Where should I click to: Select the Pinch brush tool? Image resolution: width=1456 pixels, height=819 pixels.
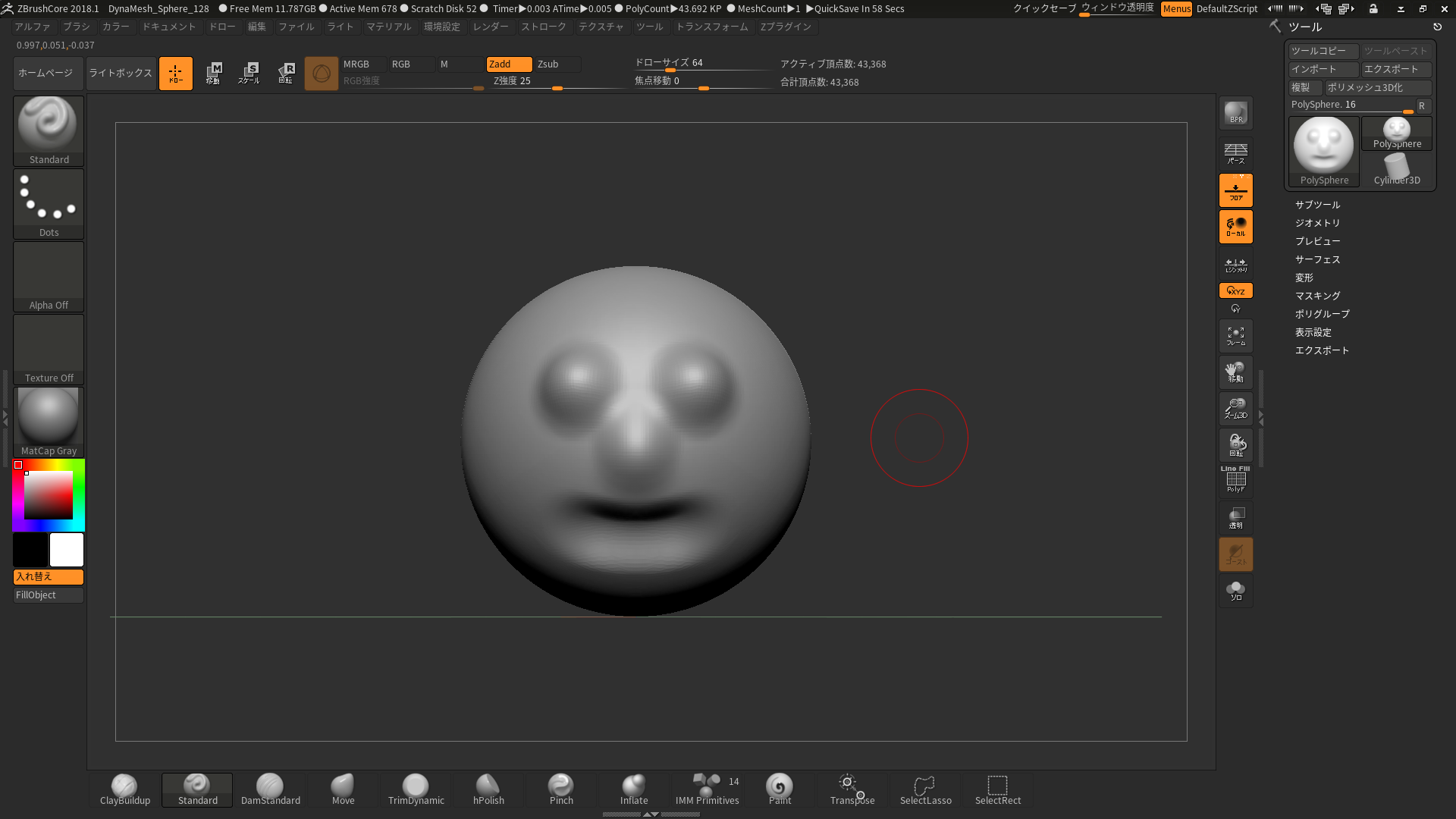pos(561,788)
